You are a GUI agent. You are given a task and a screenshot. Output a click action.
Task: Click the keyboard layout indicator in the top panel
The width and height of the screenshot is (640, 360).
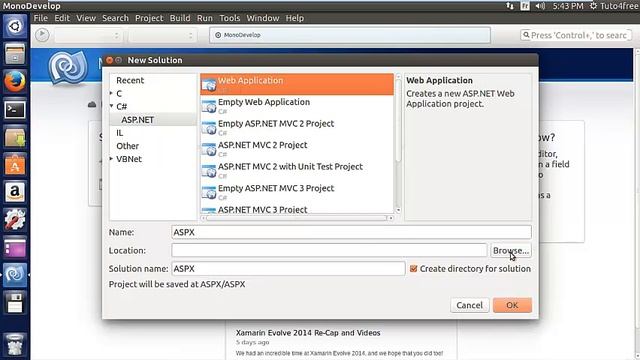[x=525, y=6]
